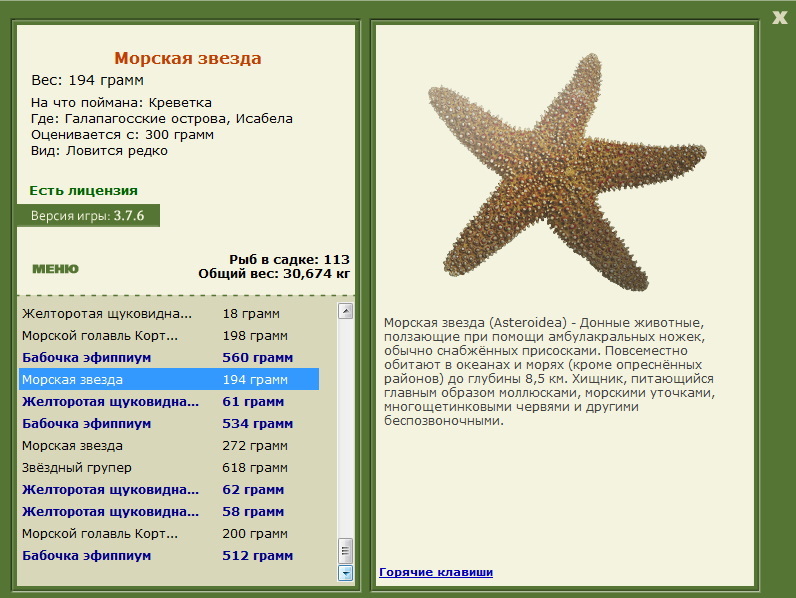The width and height of the screenshot is (796, 598).
Task: Close the fish keepnet window with X
Action: pos(779,18)
